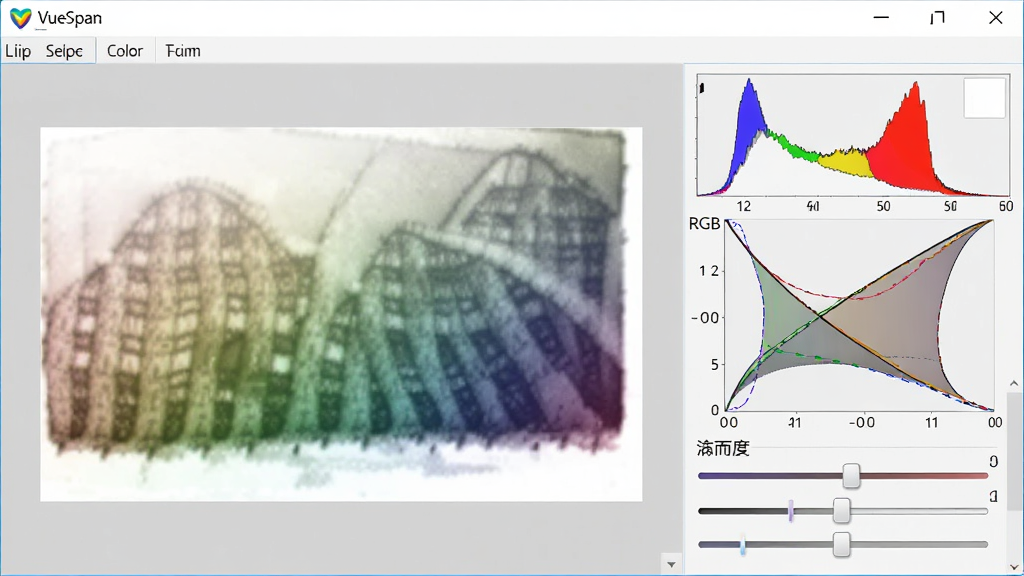Viewport: 1024px width, 576px height.
Task: Click the second slider's square handle
Action: click(x=842, y=511)
